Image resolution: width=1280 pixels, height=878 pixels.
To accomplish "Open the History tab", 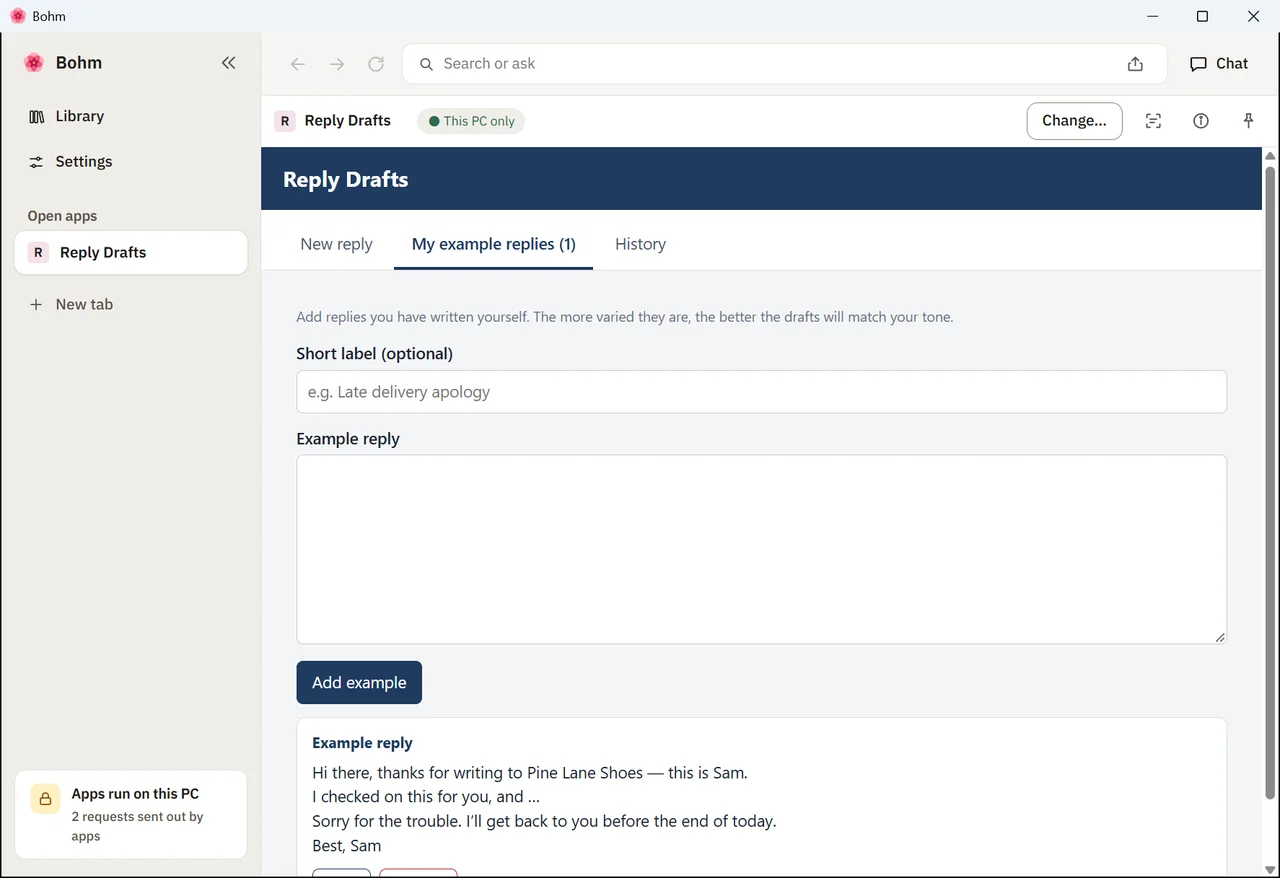I will pyautogui.click(x=640, y=244).
